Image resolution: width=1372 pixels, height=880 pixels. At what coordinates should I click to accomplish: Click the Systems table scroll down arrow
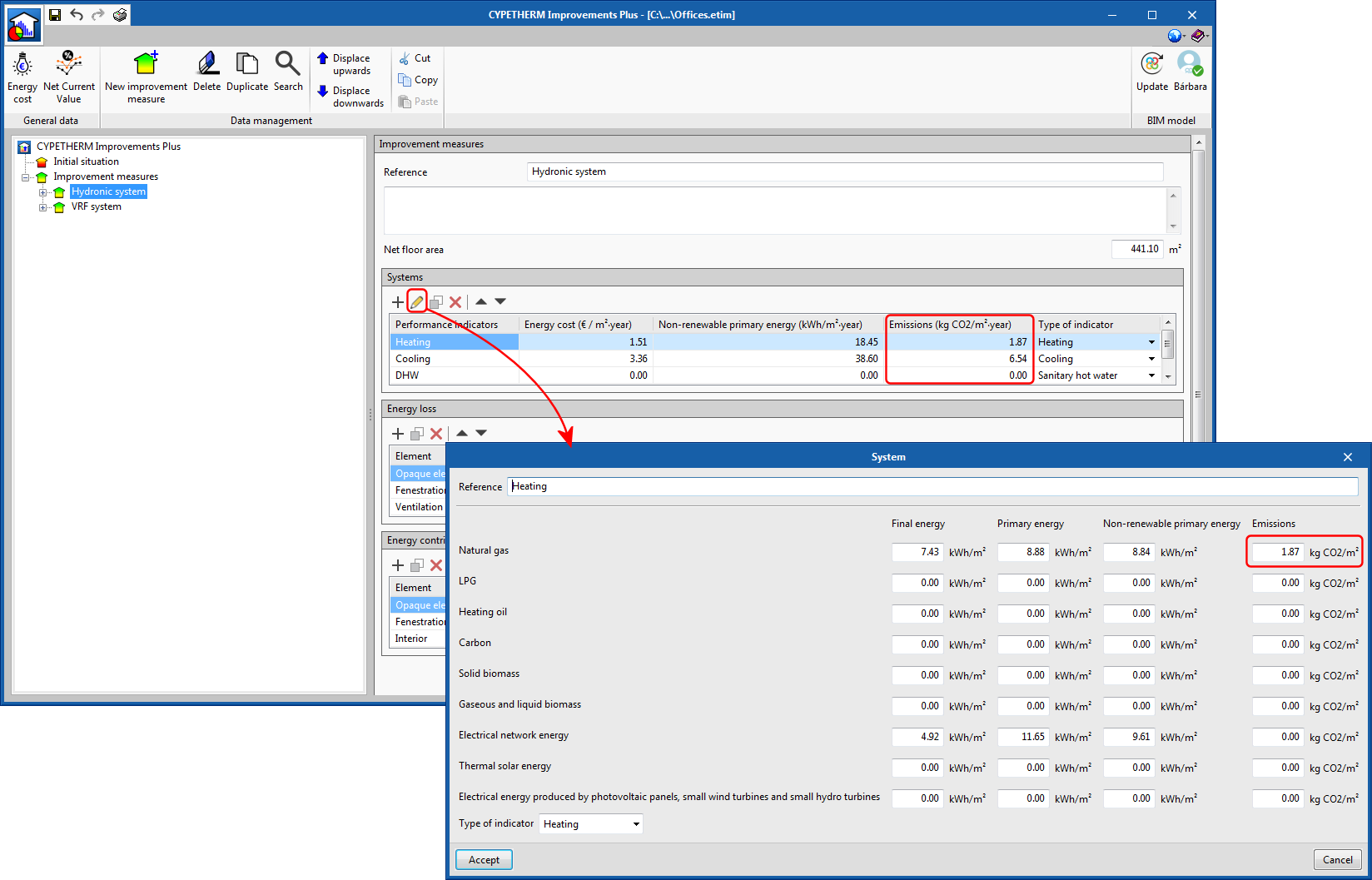click(x=1168, y=376)
